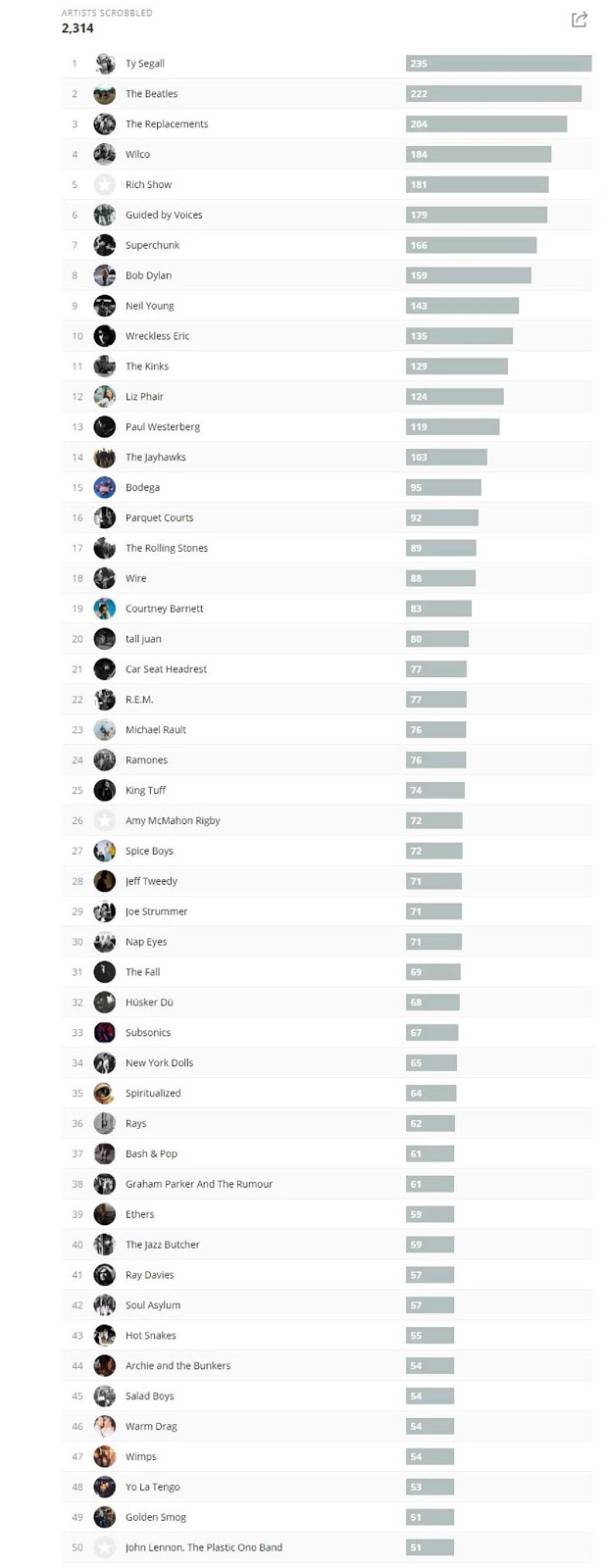Click Ty Segall 235 scrobbles bar
Image resolution: width=607 pixels, height=1568 pixels.
coord(498,64)
